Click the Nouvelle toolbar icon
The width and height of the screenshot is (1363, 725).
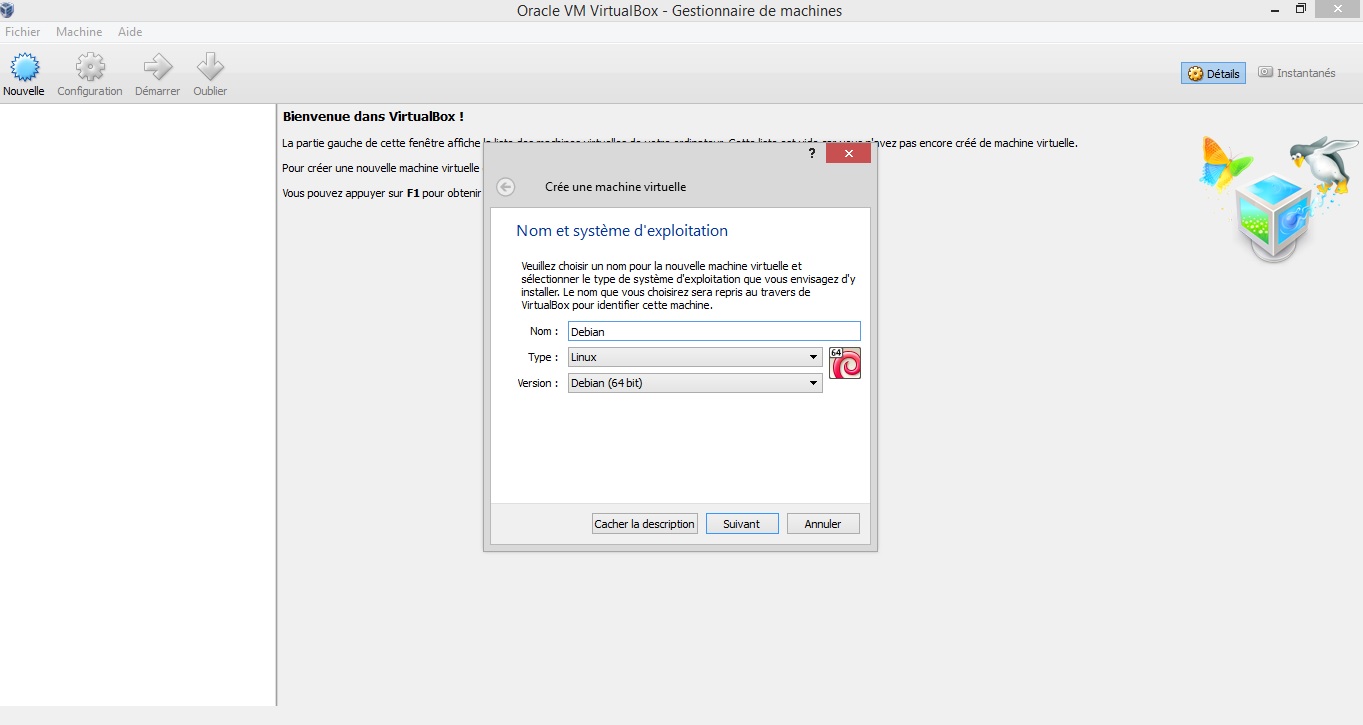coord(24,68)
